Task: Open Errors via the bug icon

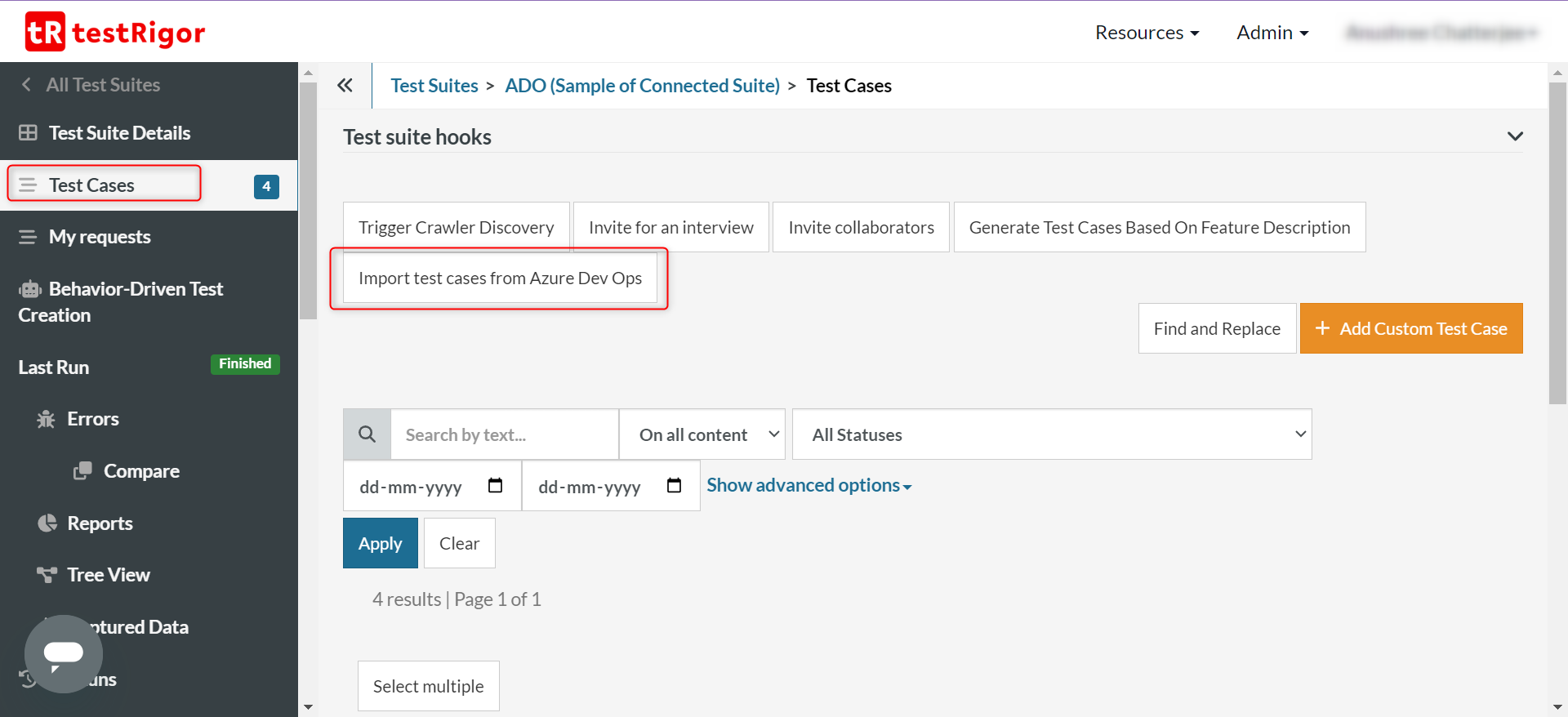Action: (x=46, y=420)
